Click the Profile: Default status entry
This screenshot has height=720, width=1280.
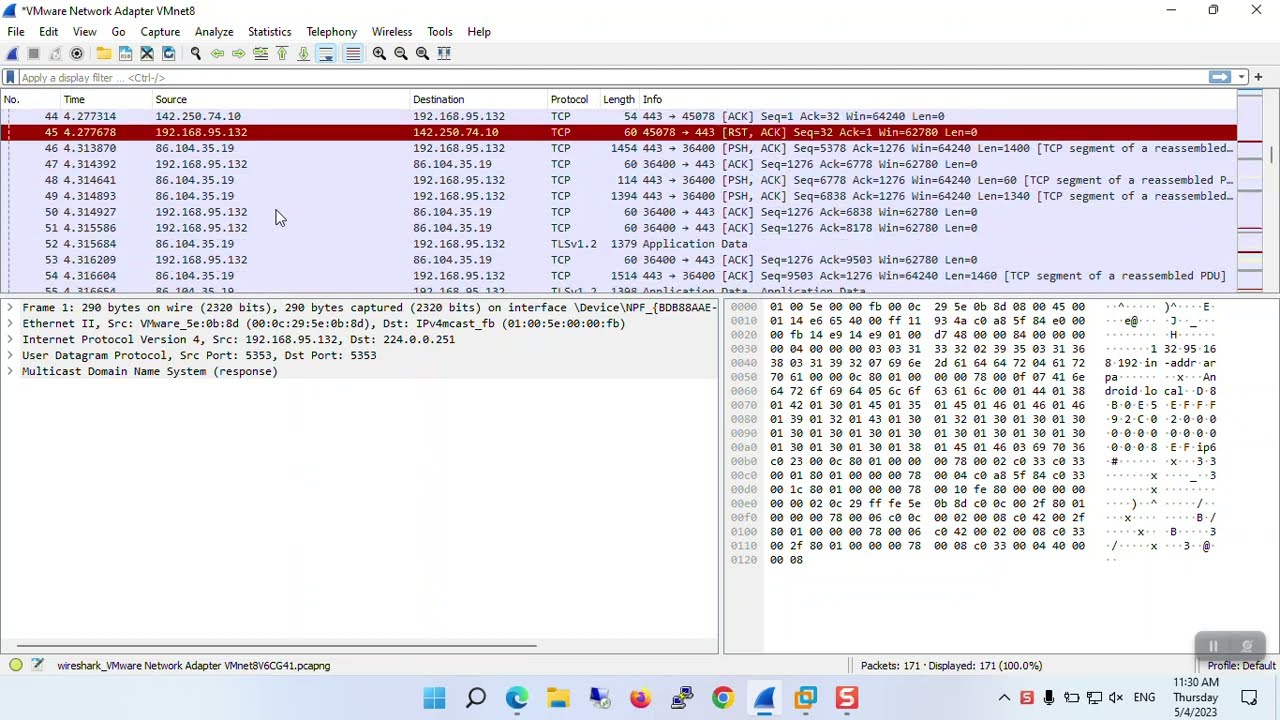click(1241, 666)
